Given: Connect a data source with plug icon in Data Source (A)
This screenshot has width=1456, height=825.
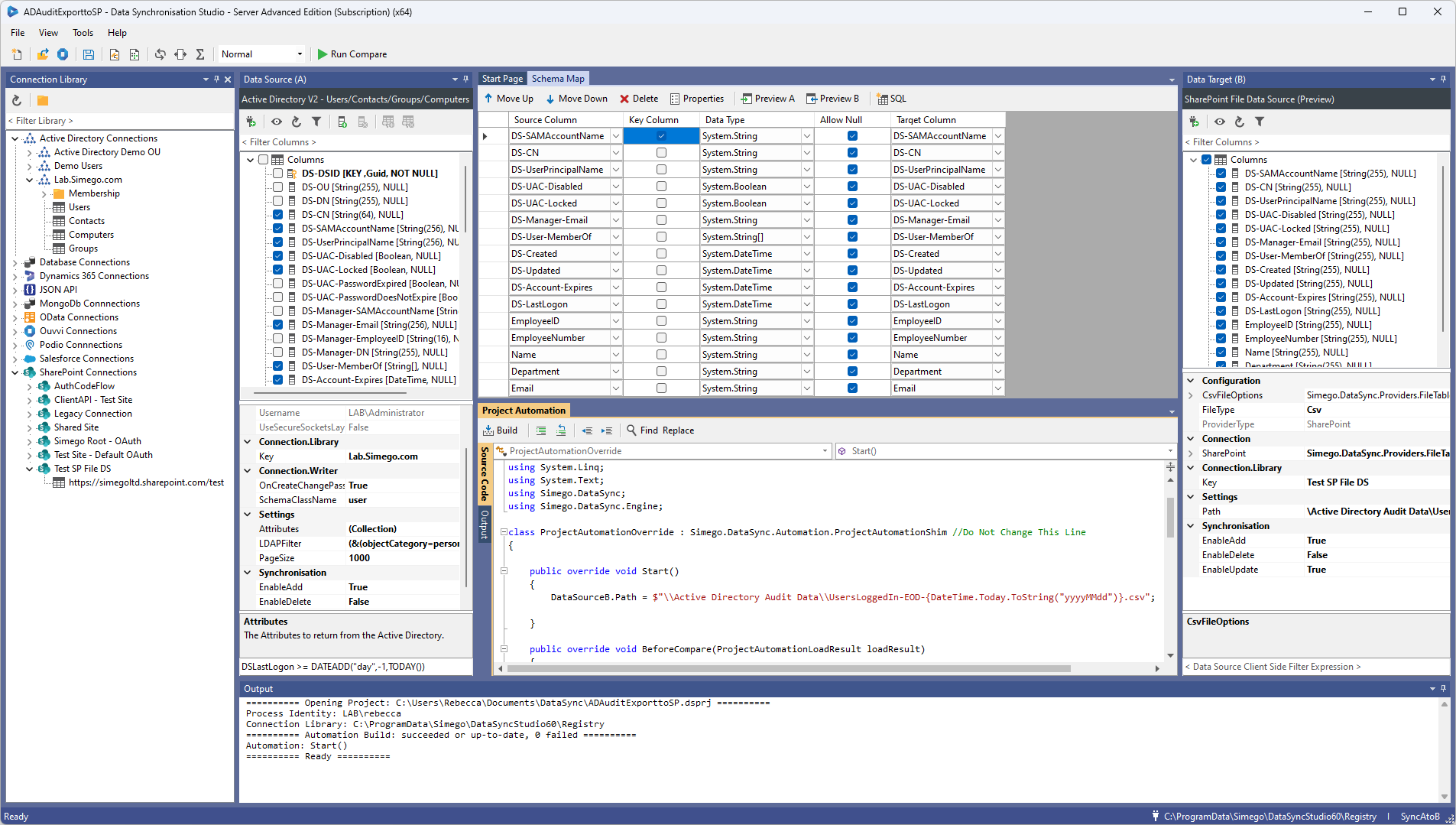Looking at the screenshot, I should [251, 122].
